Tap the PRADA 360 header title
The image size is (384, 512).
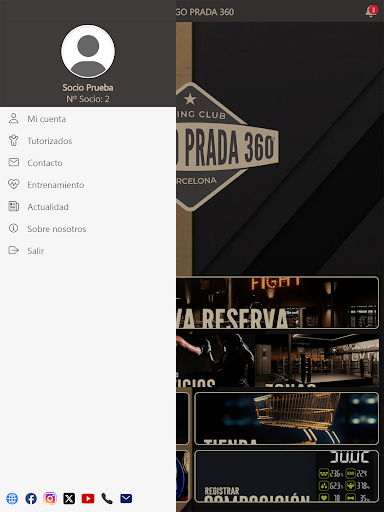point(205,12)
